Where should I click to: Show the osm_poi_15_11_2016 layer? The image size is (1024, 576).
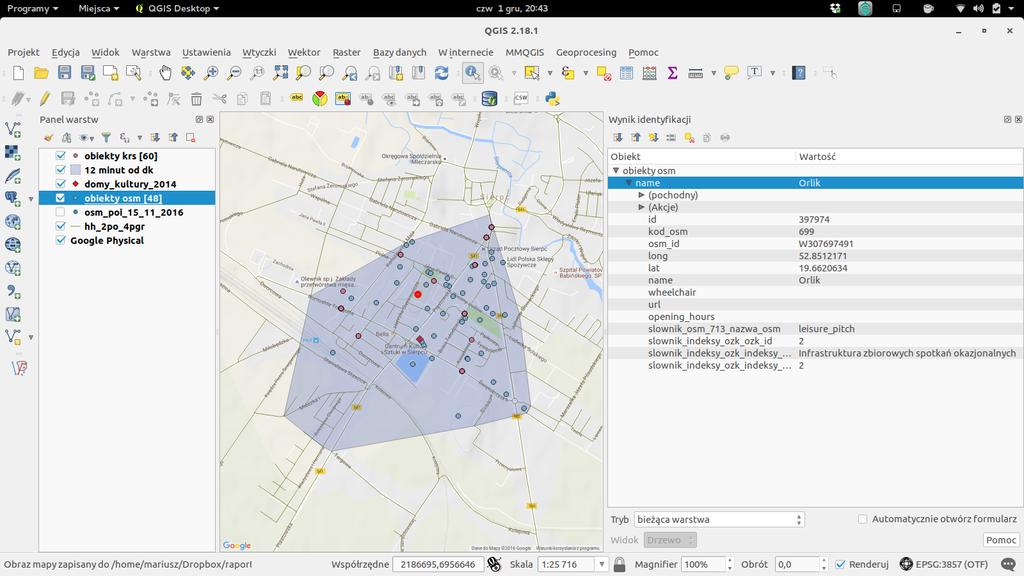pos(61,212)
